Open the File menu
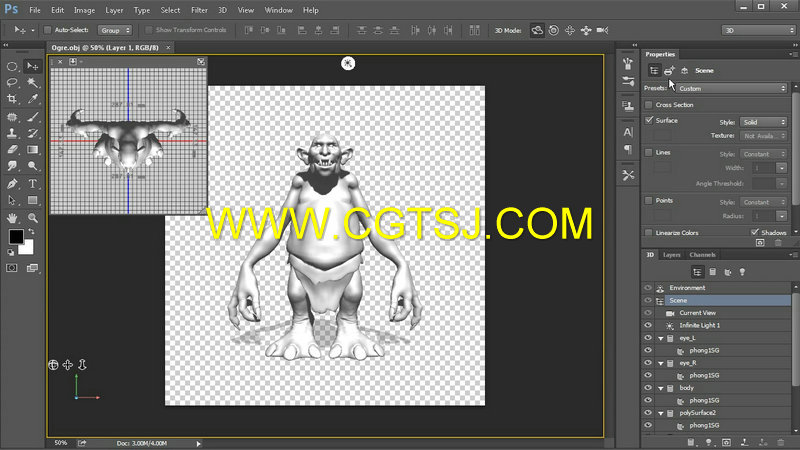 35,10
